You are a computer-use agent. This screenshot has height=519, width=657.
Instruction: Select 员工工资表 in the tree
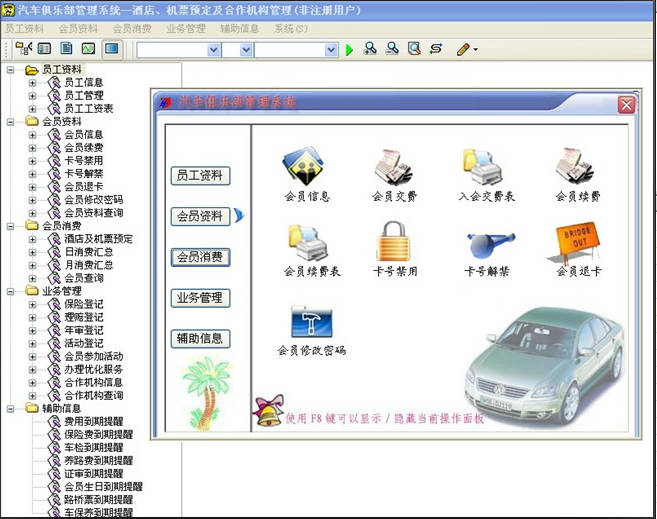[88, 109]
